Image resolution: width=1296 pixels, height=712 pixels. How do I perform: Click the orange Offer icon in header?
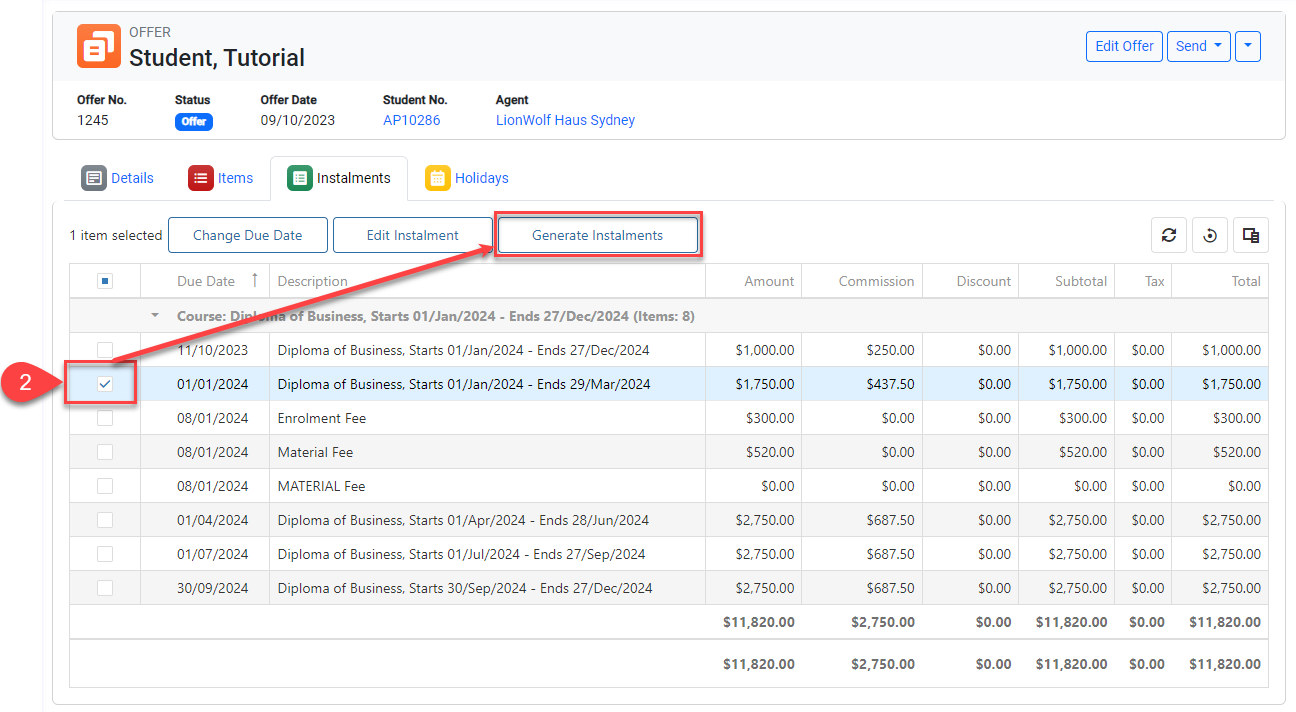point(98,46)
